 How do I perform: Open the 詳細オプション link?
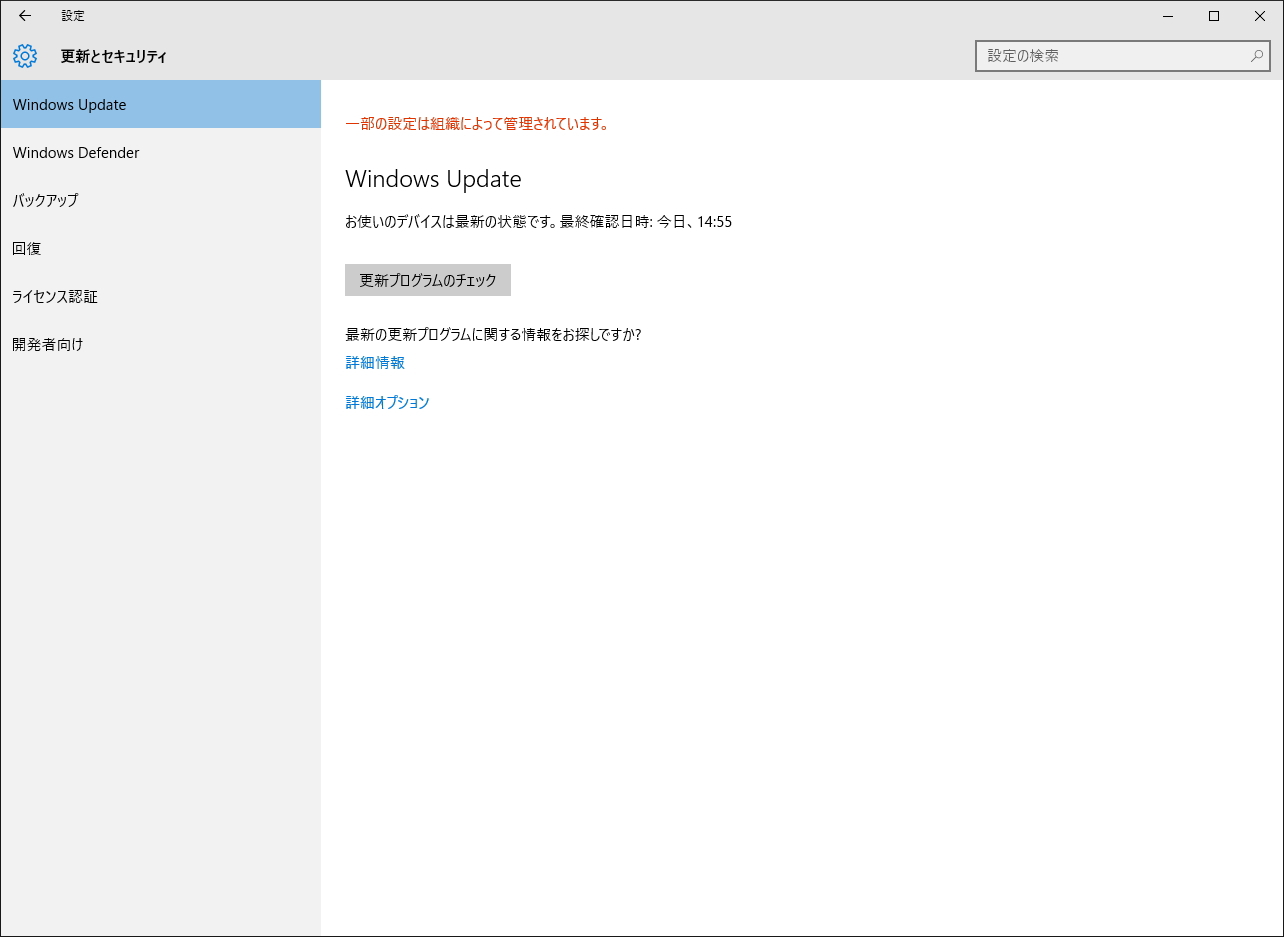[387, 403]
